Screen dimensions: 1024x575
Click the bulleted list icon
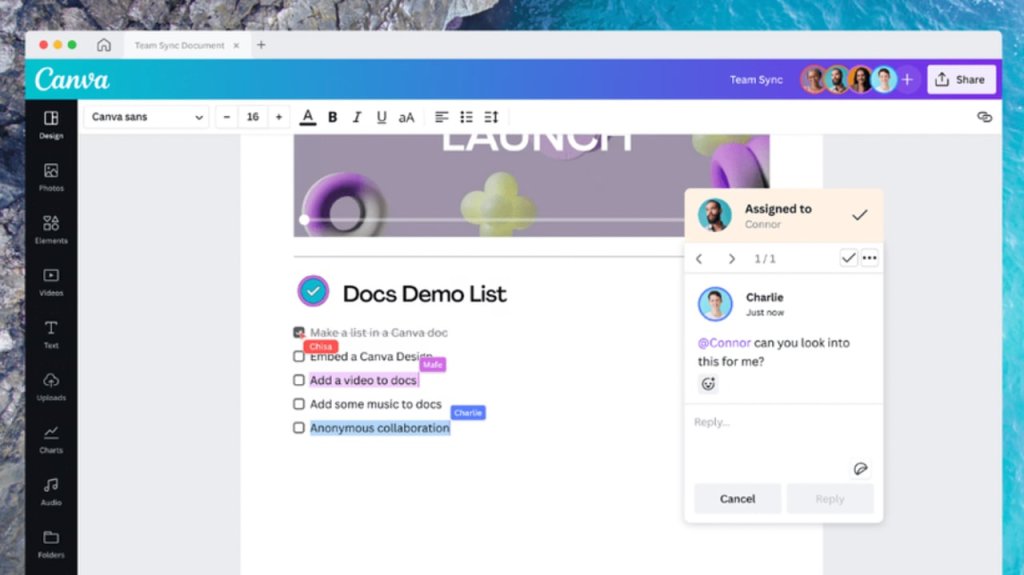(466, 117)
